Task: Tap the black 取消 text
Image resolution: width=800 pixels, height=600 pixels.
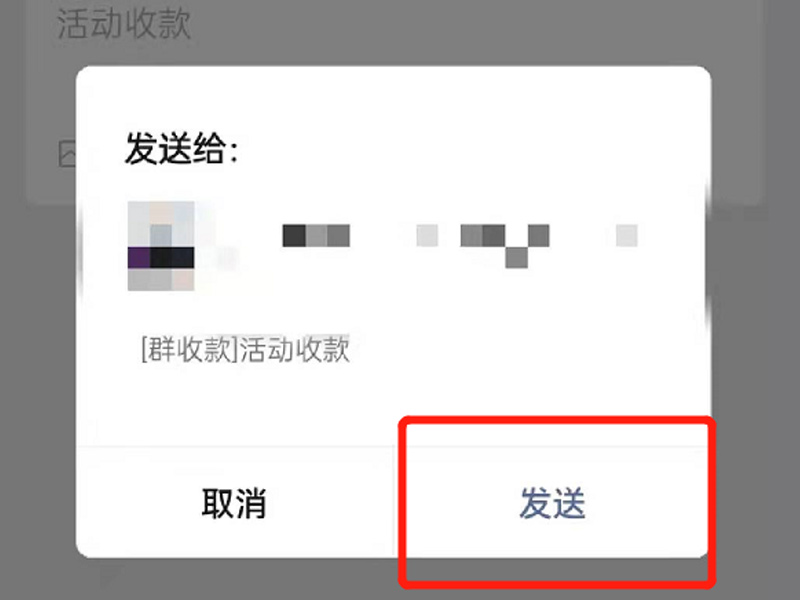Action: pos(234,504)
